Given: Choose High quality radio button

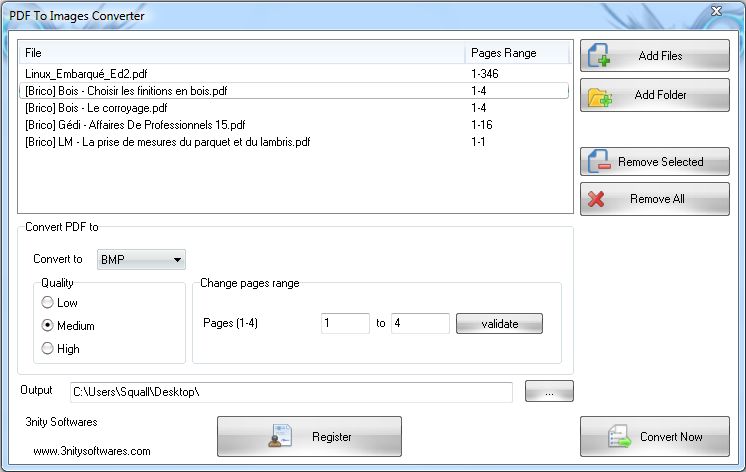Looking at the screenshot, I should pos(47,348).
